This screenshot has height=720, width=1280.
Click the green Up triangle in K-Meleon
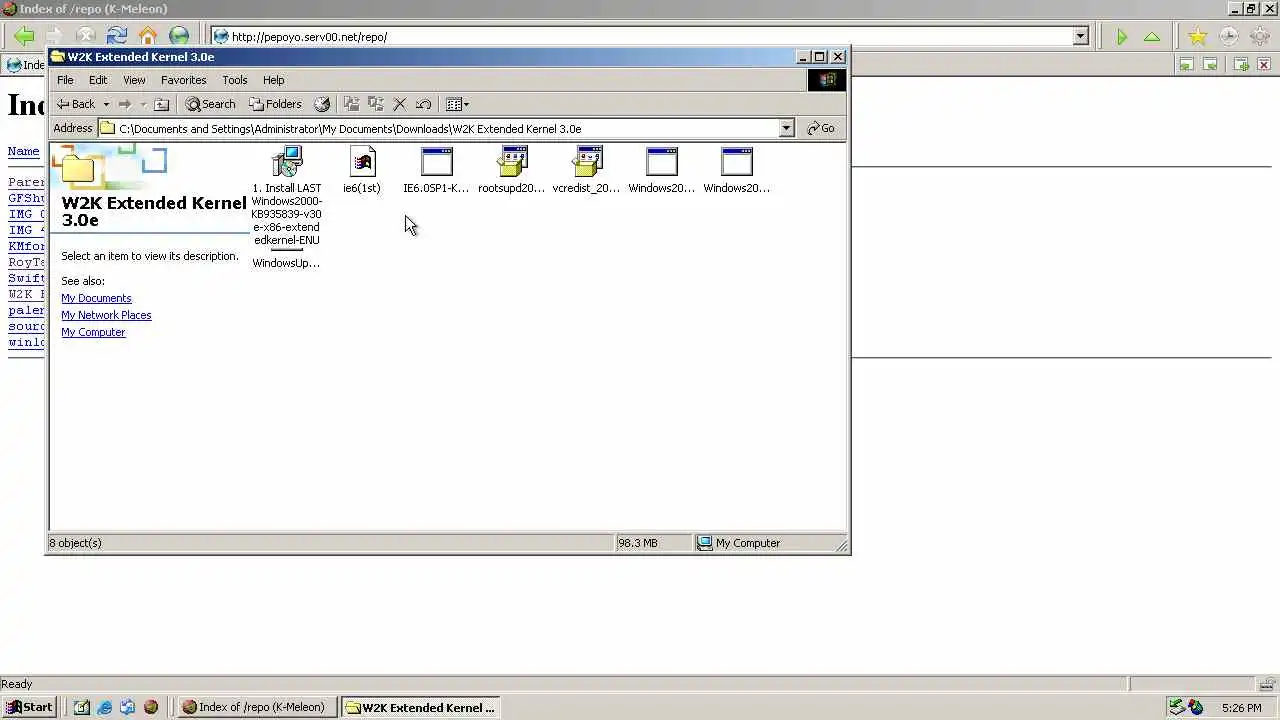(1152, 37)
